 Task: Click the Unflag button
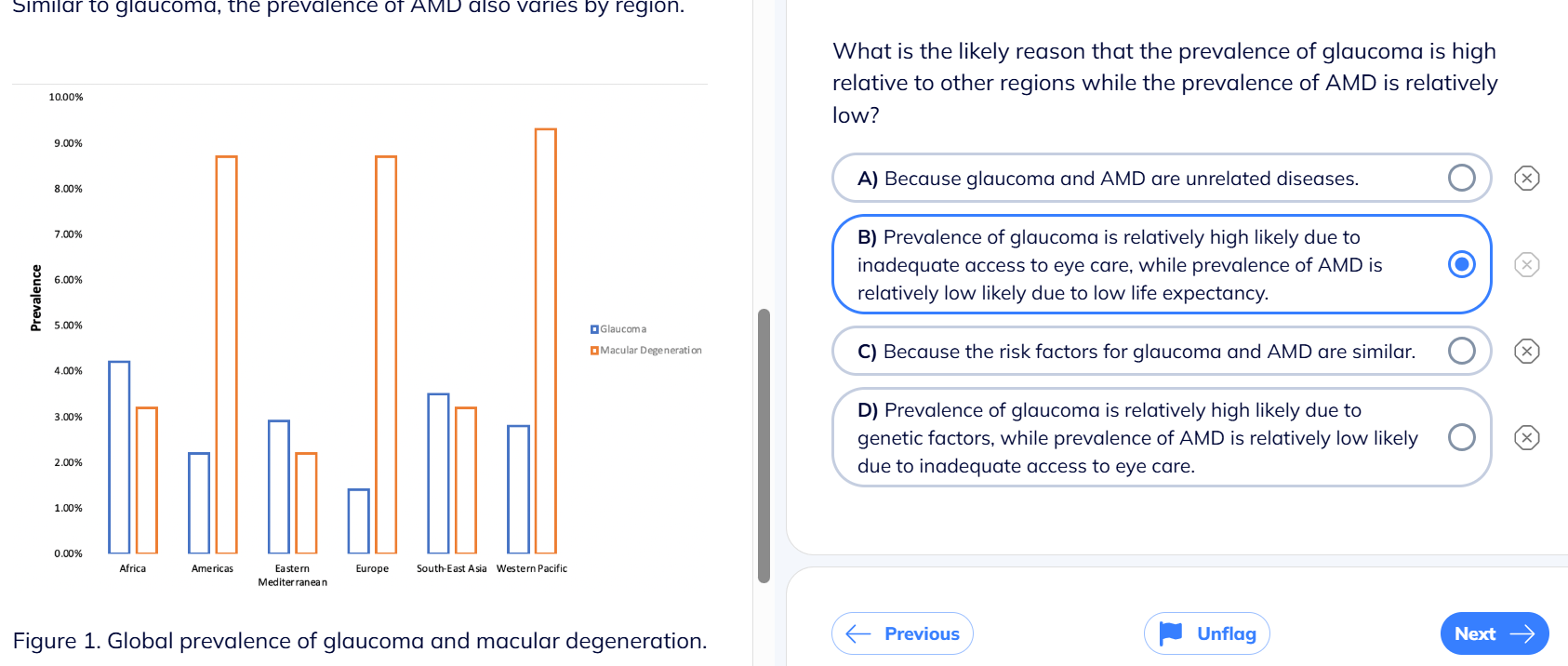[x=1206, y=633]
